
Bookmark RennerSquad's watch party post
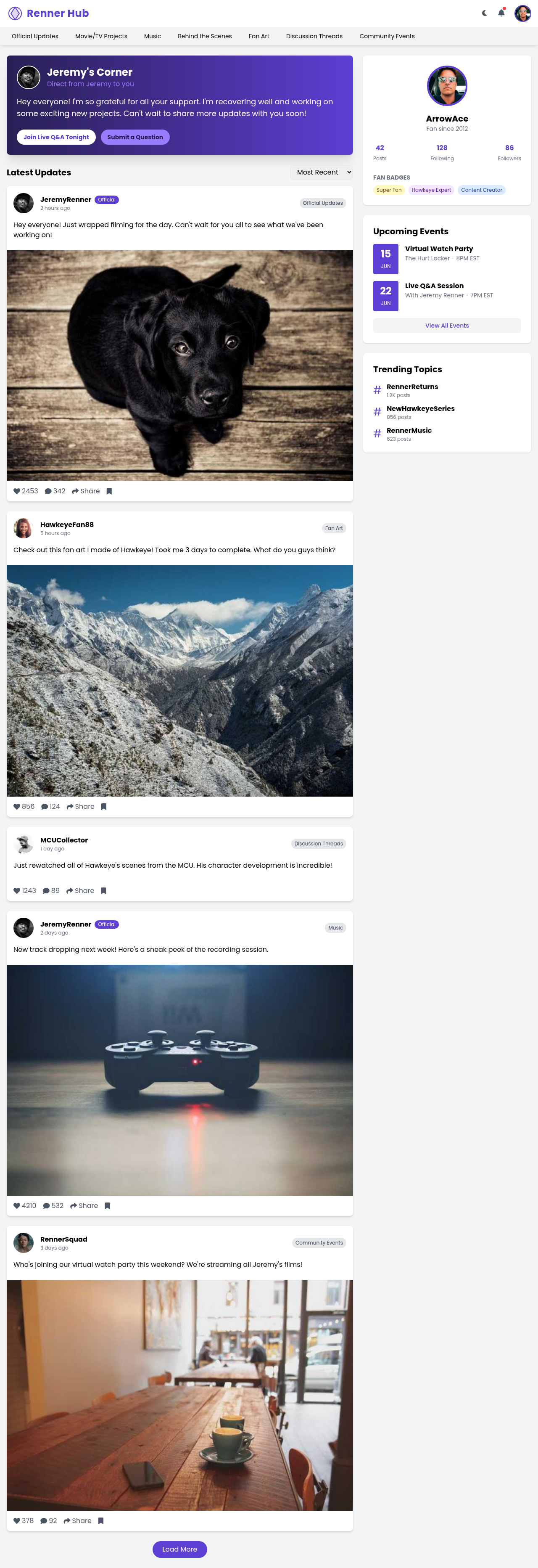(x=100, y=1520)
